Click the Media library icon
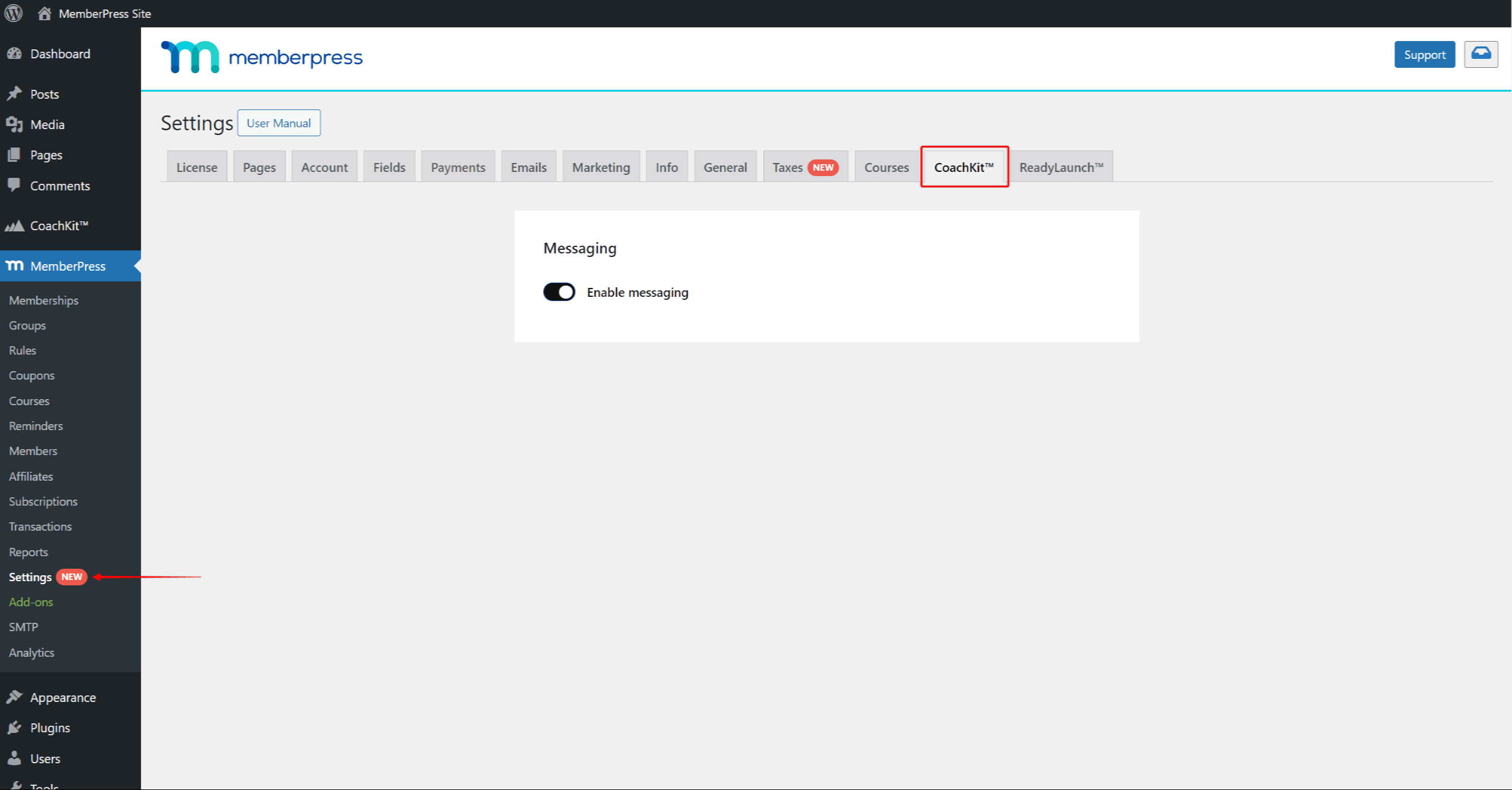The image size is (1512, 790). (x=14, y=124)
